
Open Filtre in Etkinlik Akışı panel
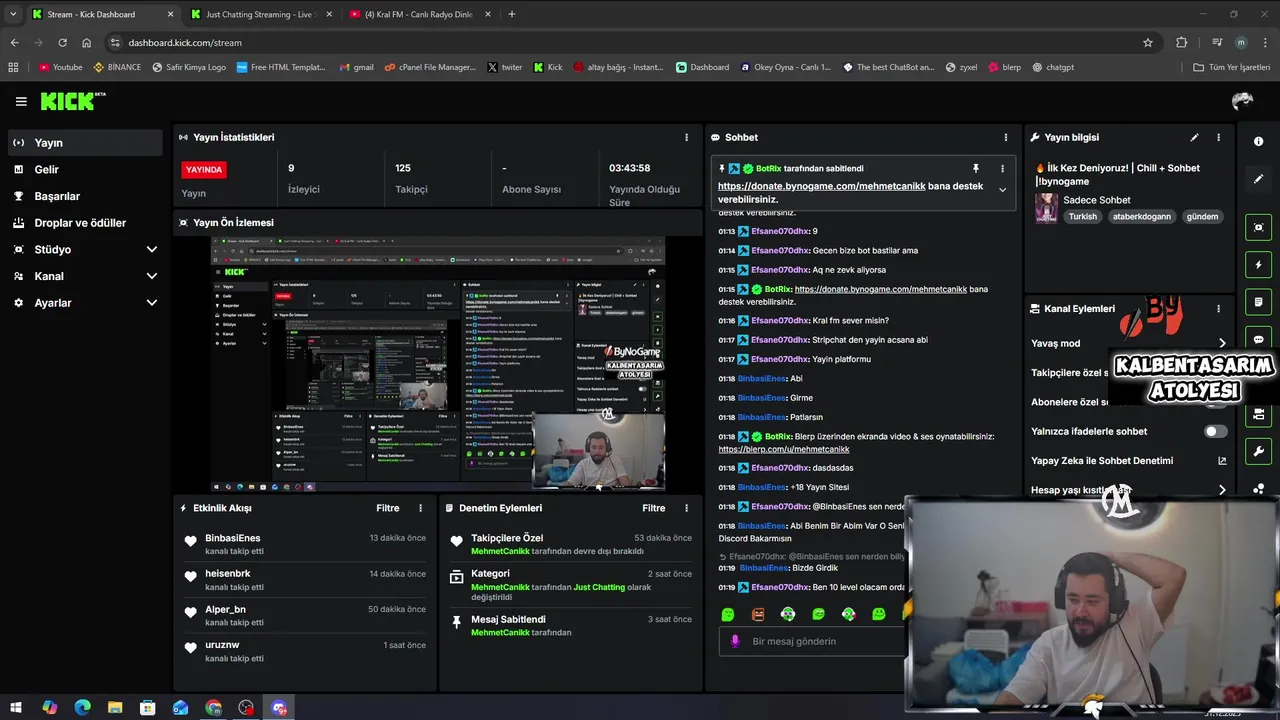click(387, 508)
